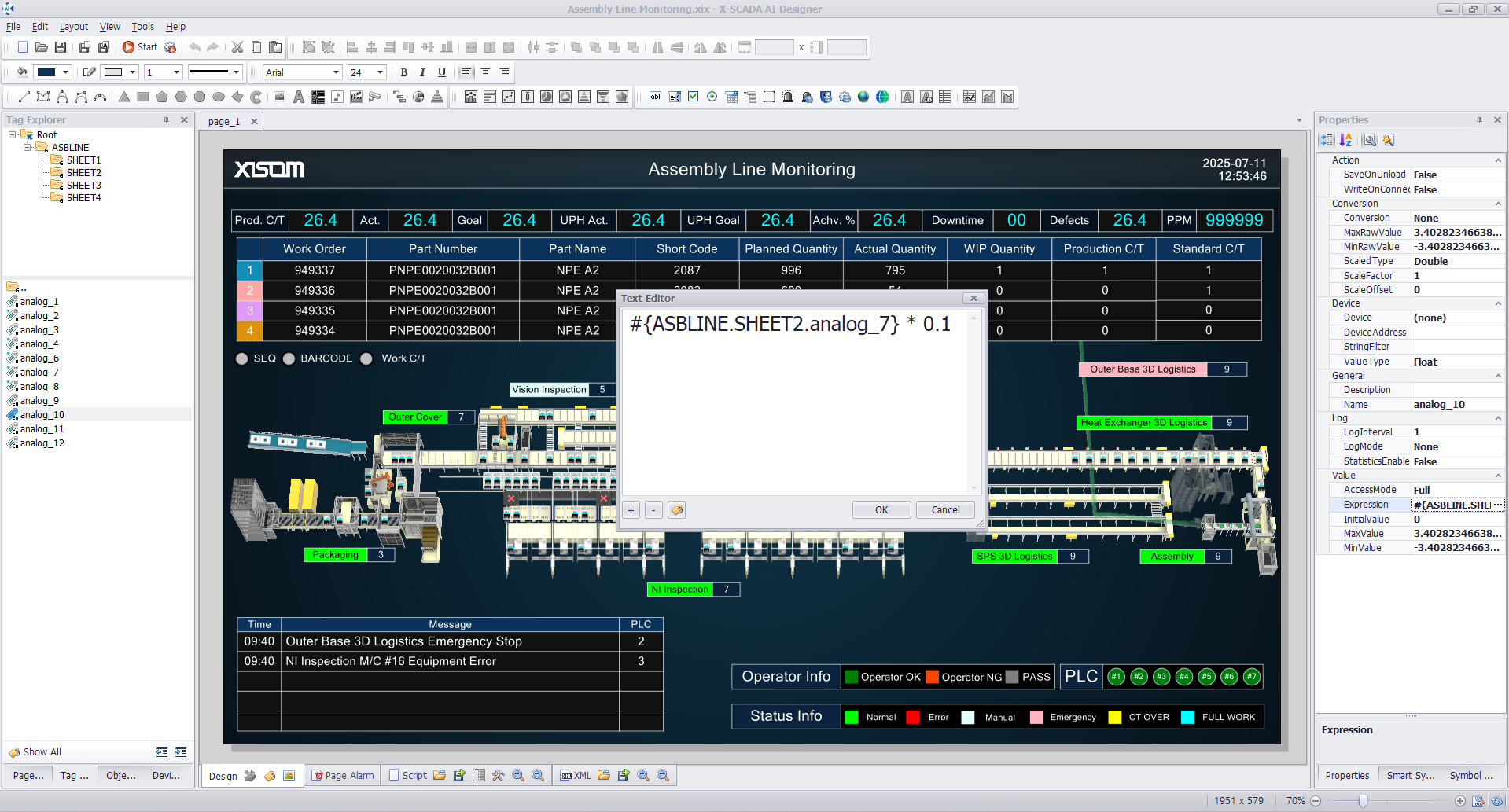Toggle the Bold formatting button
The width and height of the screenshot is (1509, 812).
404,72
